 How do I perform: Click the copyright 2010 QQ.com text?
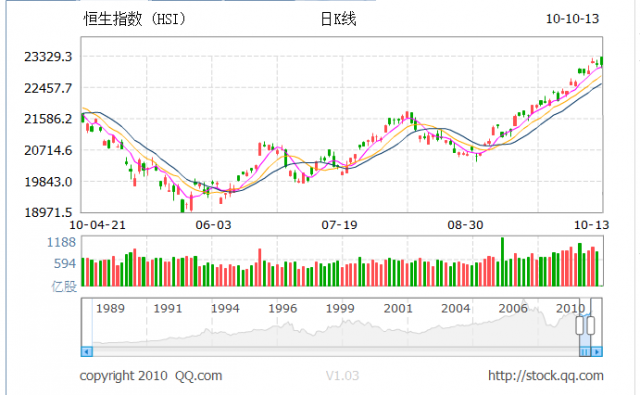click(151, 376)
